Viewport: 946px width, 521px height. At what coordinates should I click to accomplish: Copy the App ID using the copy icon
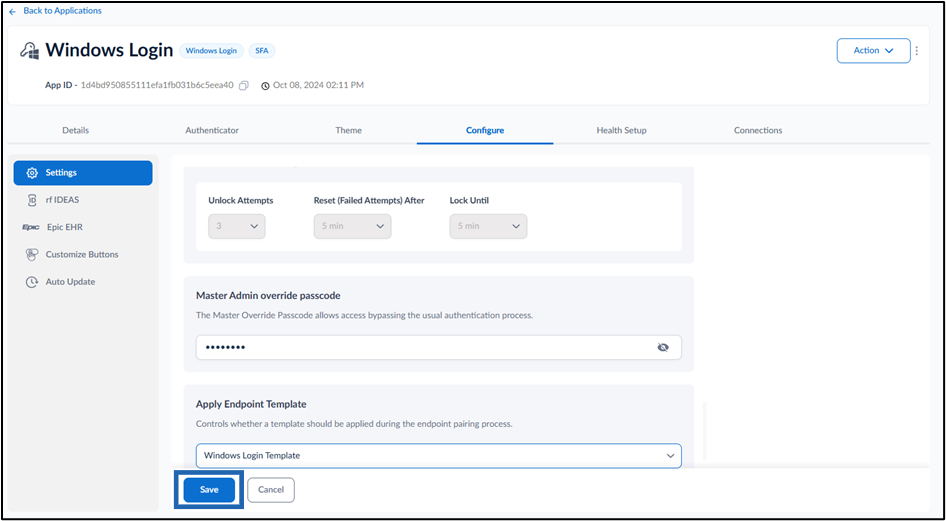(x=244, y=86)
